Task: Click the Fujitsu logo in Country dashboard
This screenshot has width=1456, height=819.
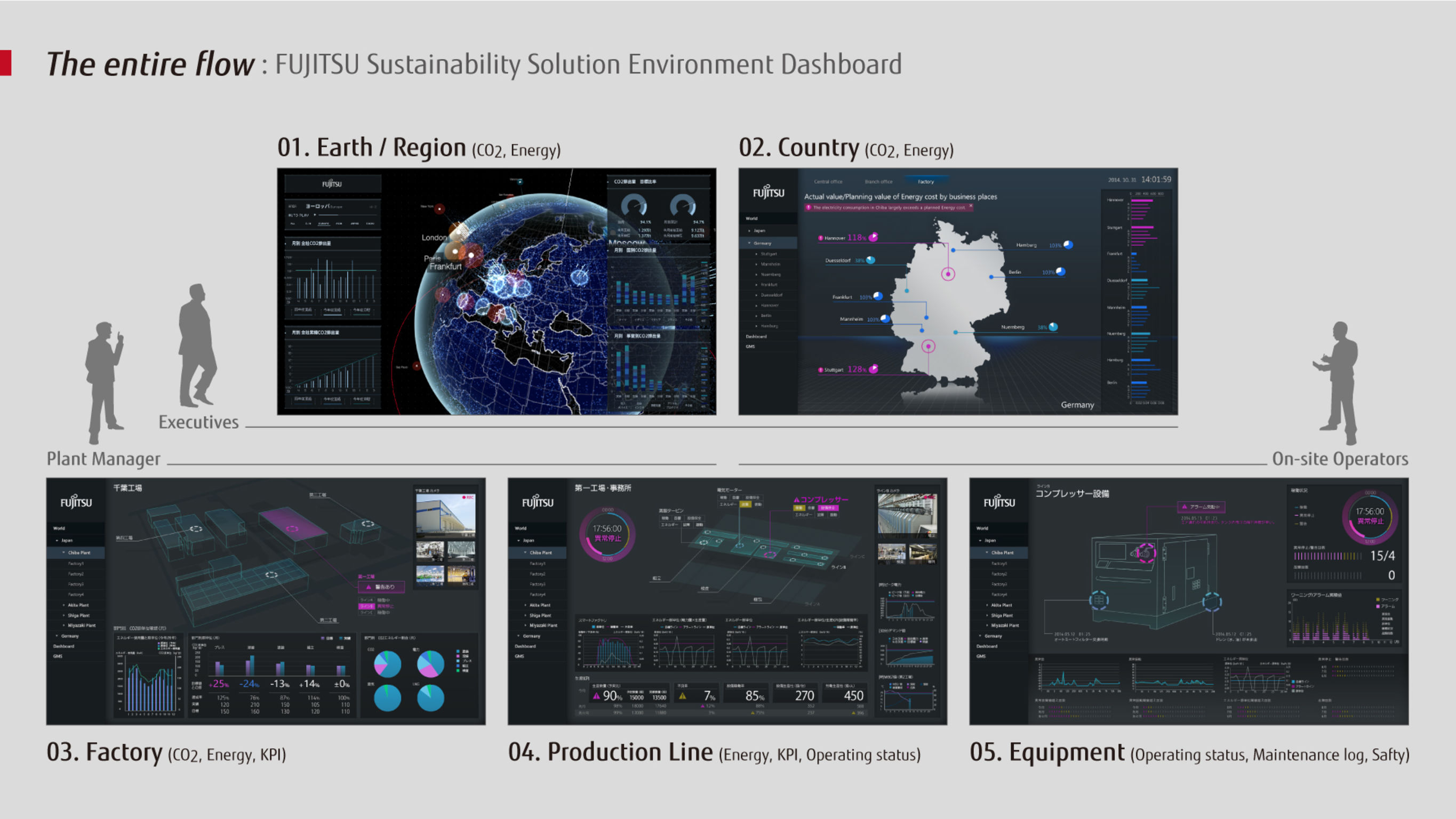Action: (768, 192)
